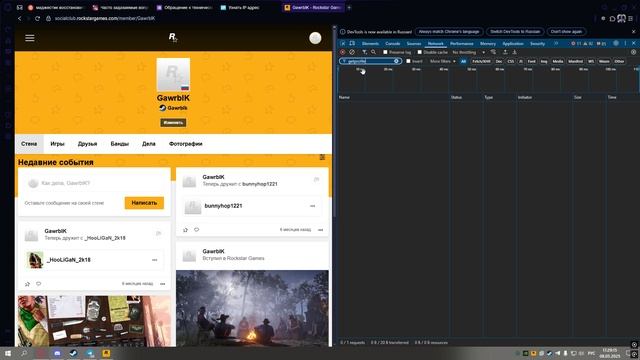This screenshot has width=640, height=360.
Task: Toggle the network filter bar
Action: (x=364, y=52)
